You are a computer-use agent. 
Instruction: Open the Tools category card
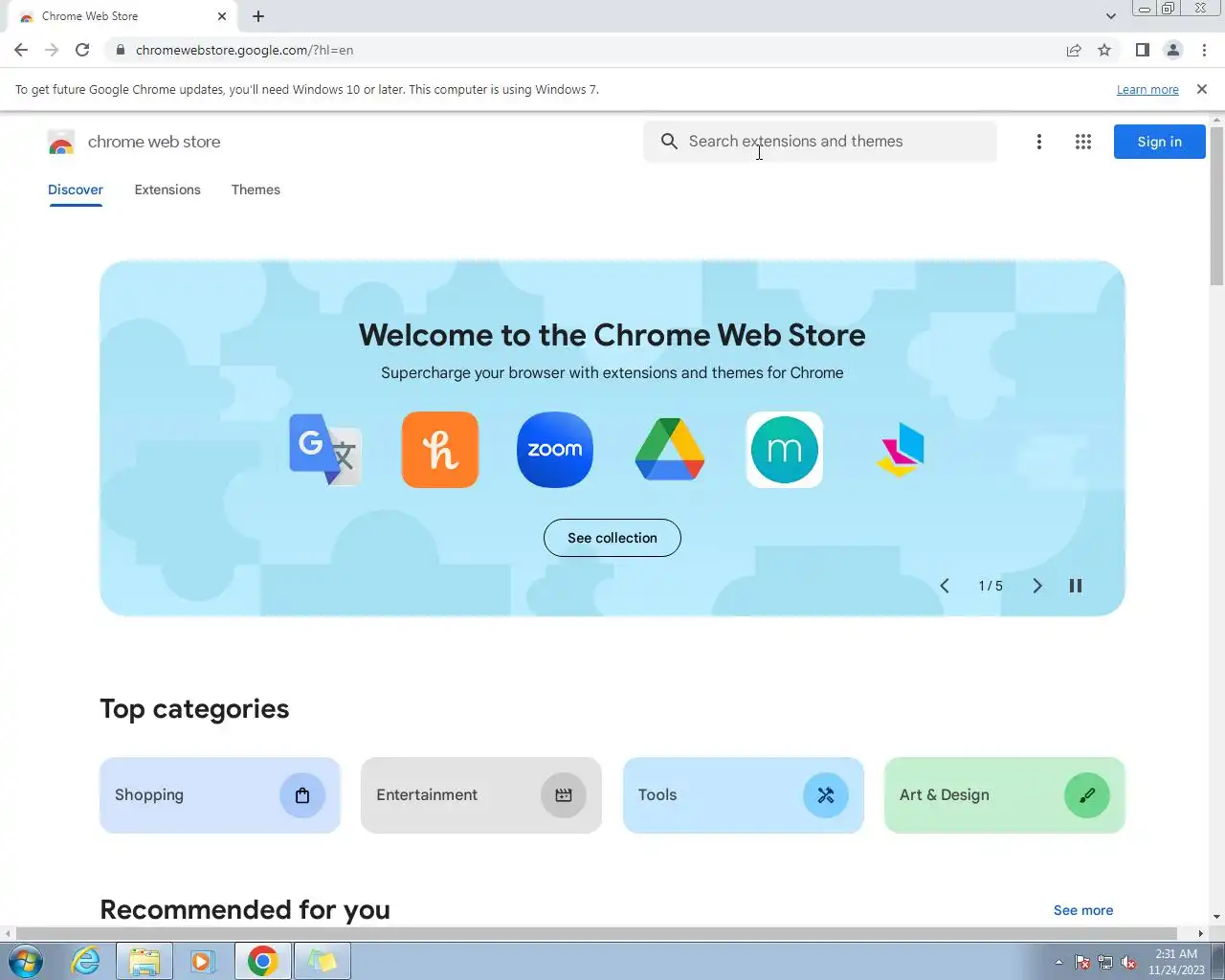pos(744,795)
